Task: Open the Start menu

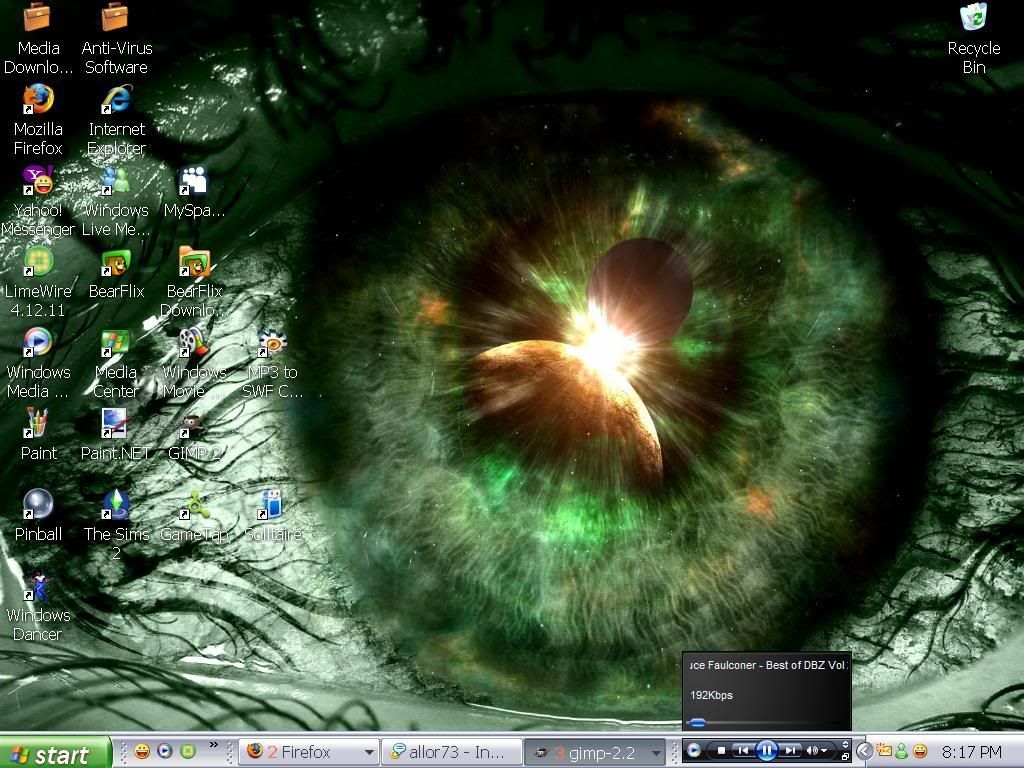Action: [x=55, y=753]
